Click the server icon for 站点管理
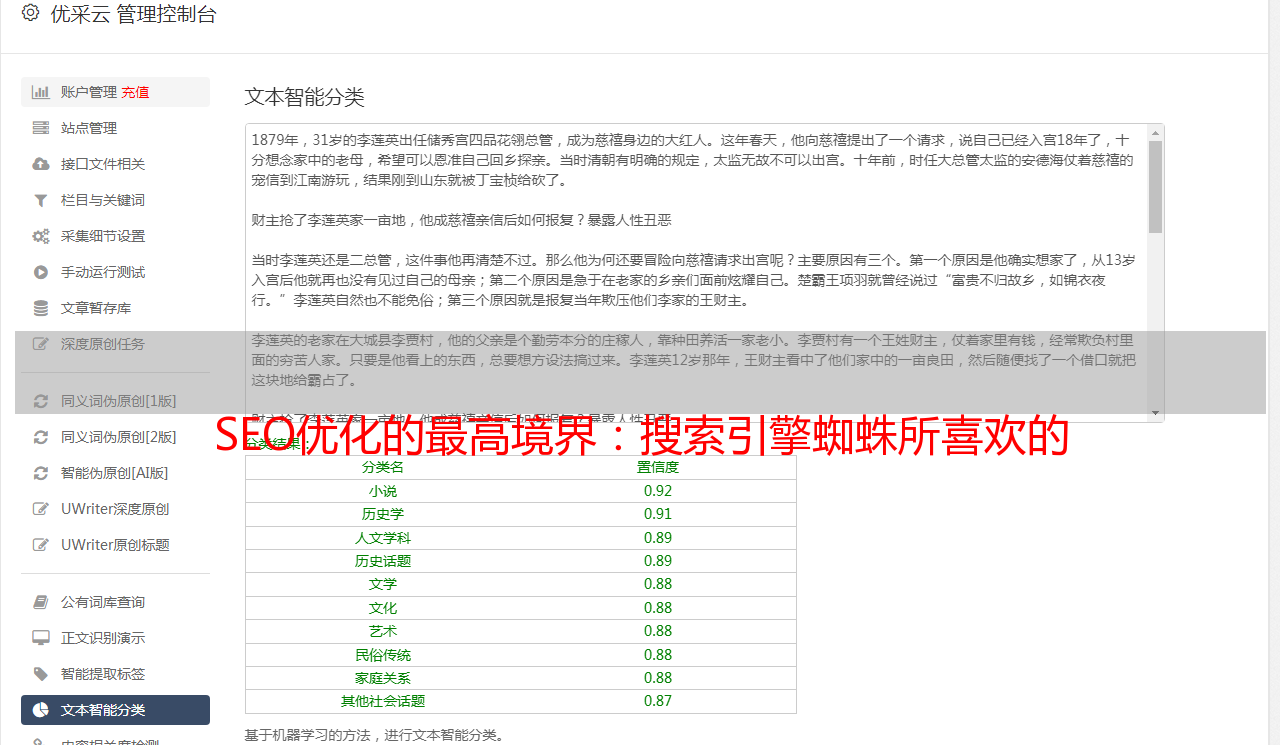The width and height of the screenshot is (1280, 745). click(x=41, y=128)
